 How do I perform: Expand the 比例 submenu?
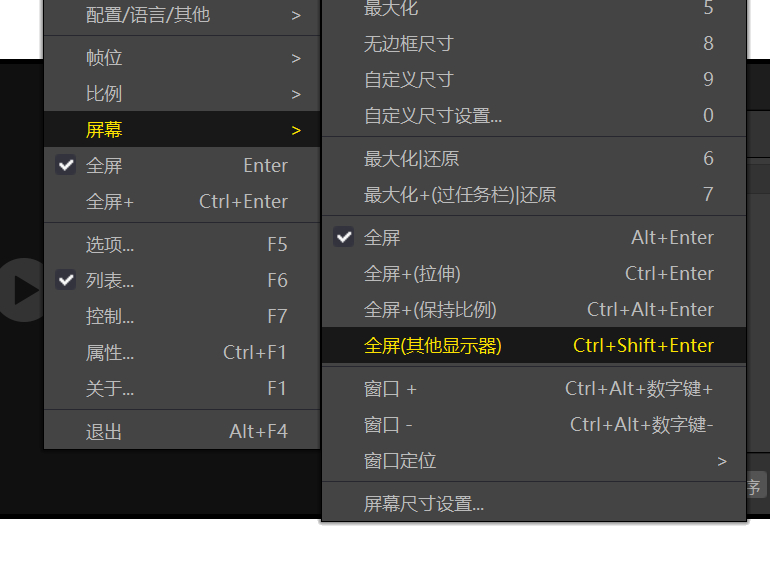point(182,94)
